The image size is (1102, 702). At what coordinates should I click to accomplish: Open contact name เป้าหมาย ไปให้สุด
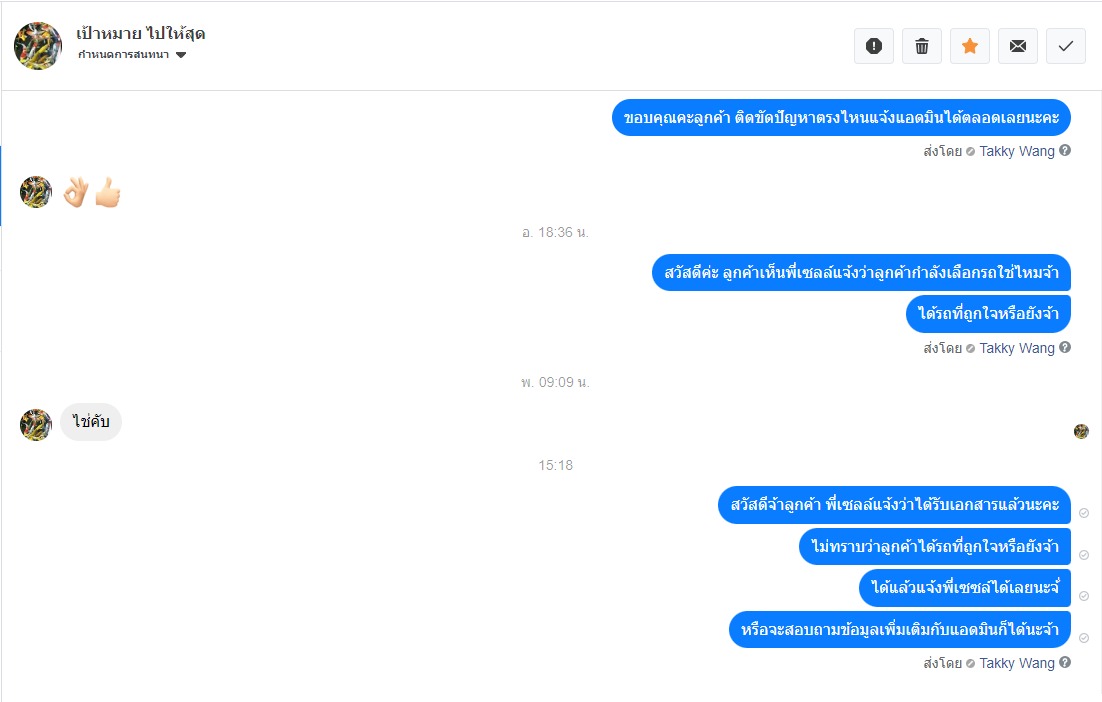click(x=141, y=33)
